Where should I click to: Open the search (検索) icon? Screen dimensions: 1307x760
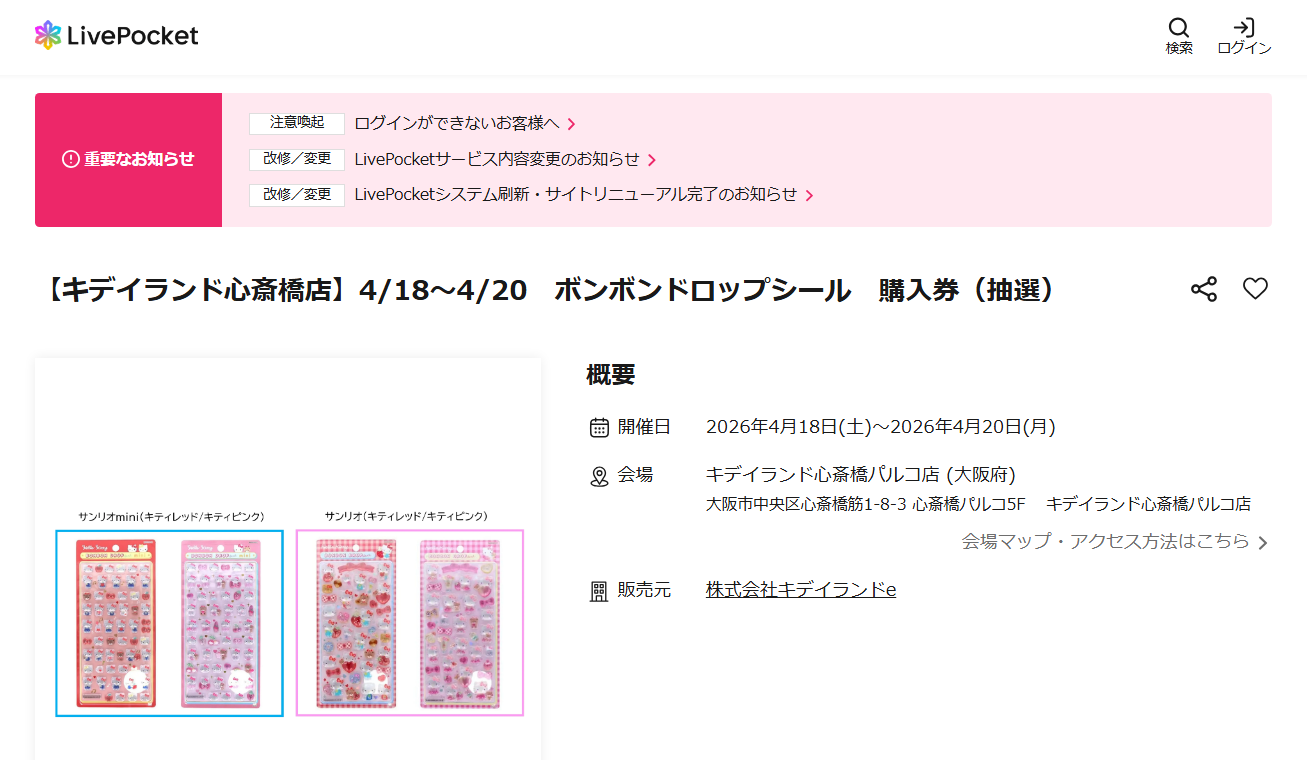[1179, 28]
